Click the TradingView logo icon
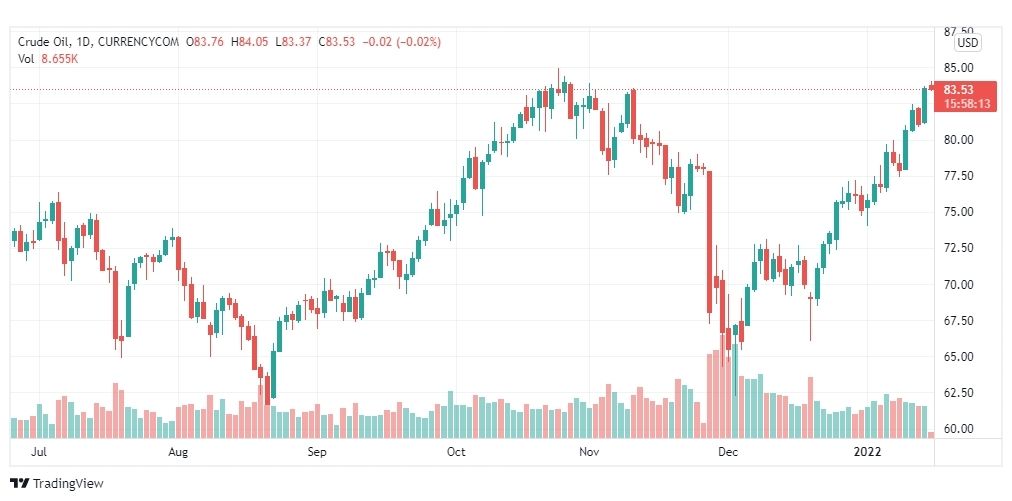The width and height of the screenshot is (1012, 501). tap(19, 483)
